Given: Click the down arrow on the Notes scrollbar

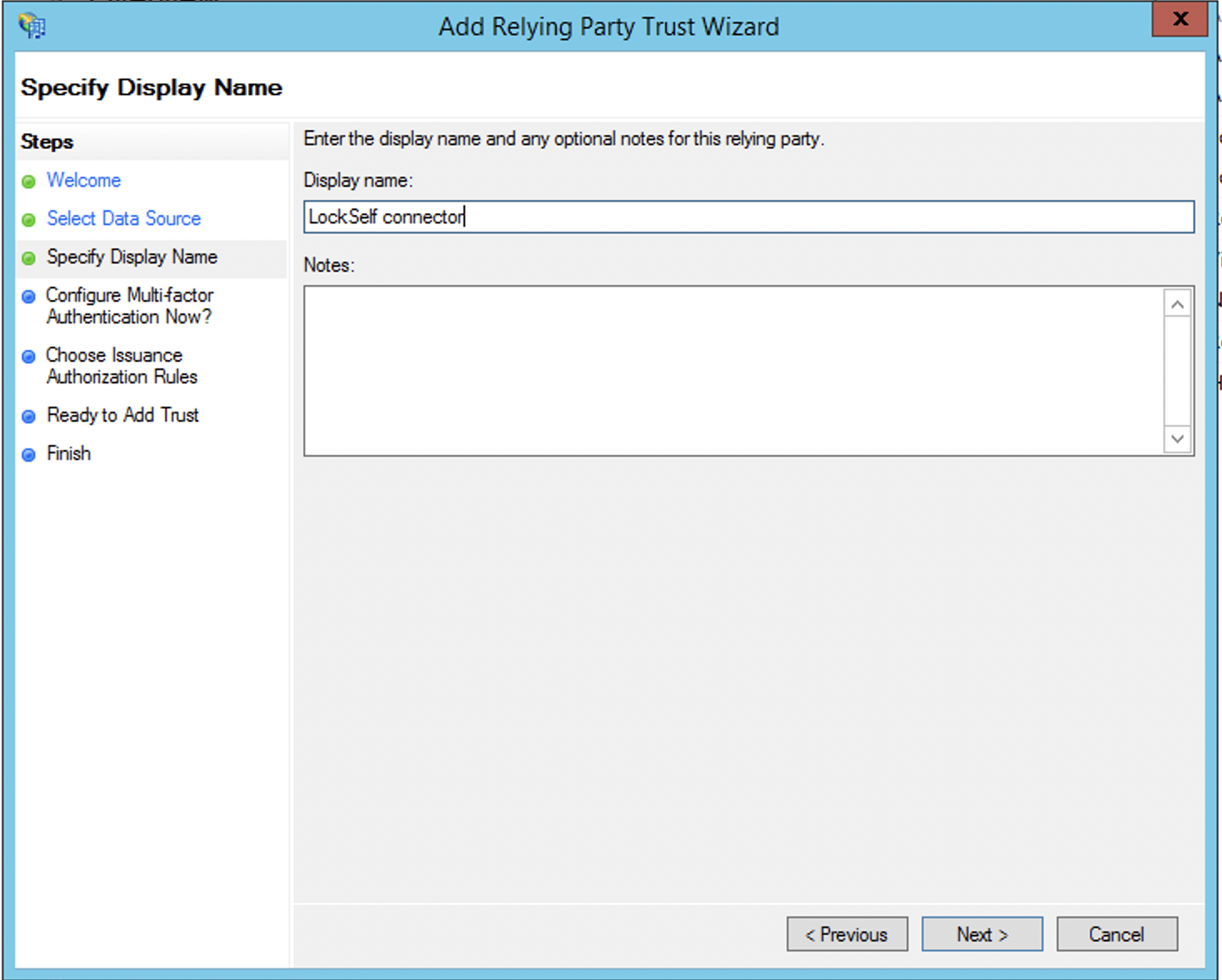Looking at the screenshot, I should point(1176,438).
